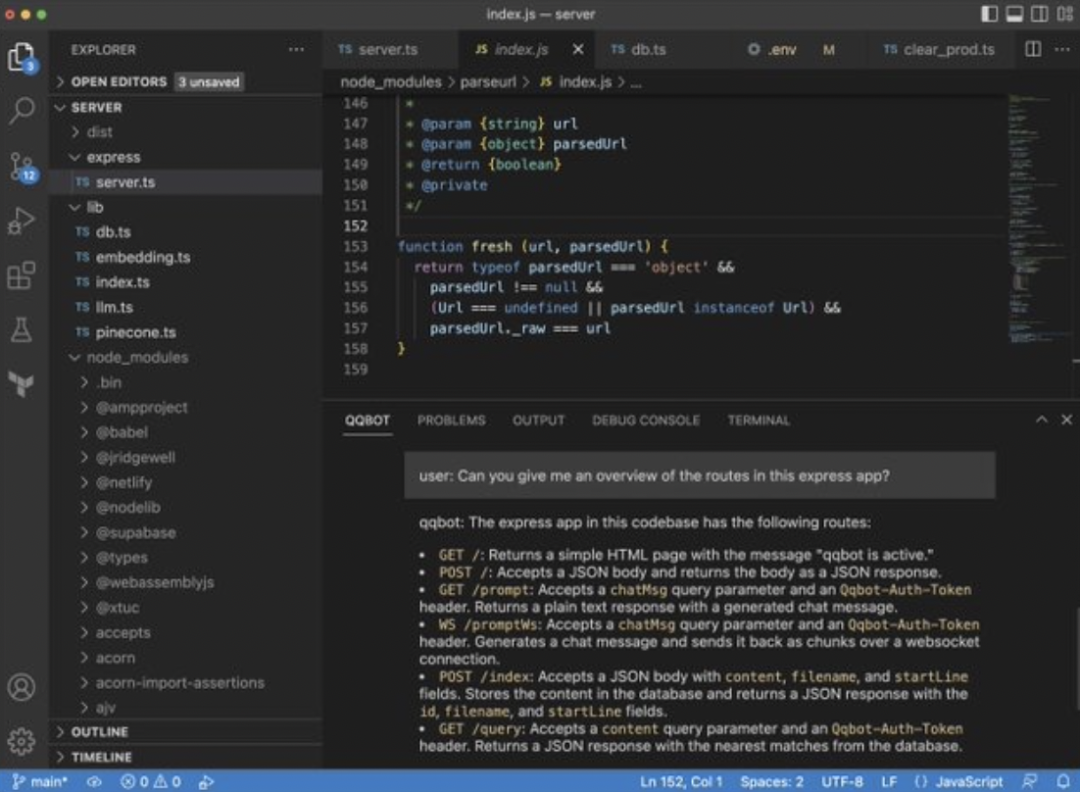Open embedding.ts in the explorer

(143, 257)
